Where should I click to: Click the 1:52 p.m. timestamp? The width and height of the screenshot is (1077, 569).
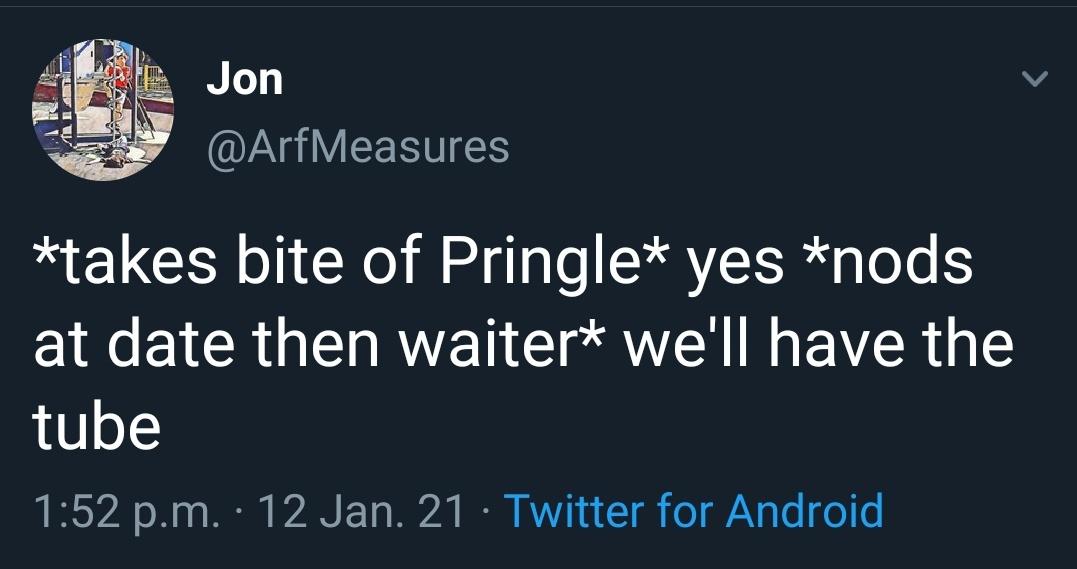pos(122,510)
